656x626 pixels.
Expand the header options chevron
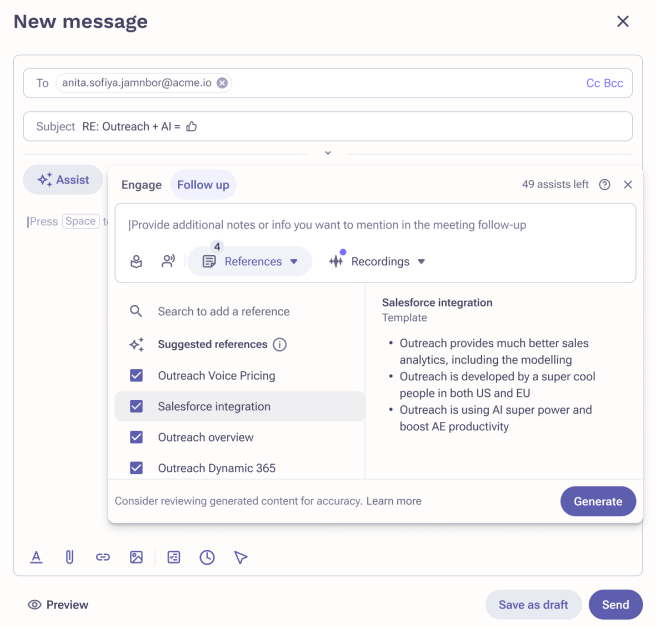[328, 153]
